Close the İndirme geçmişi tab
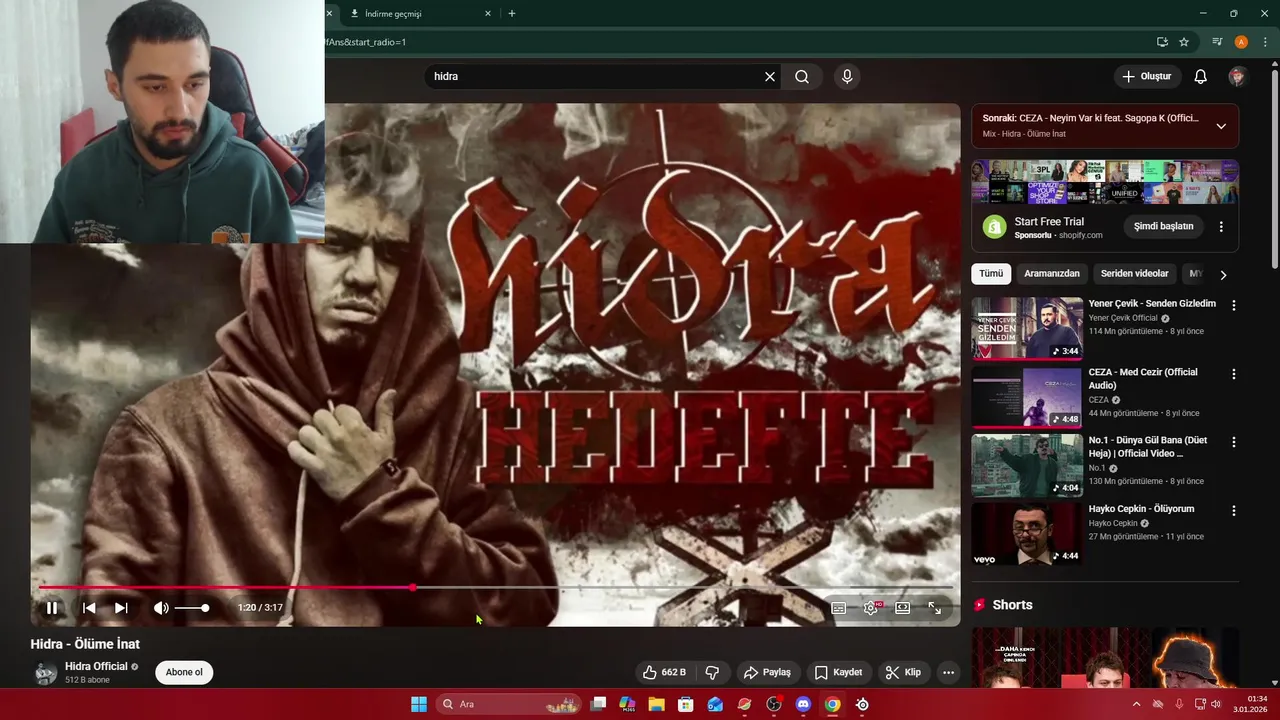This screenshot has width=1280, height=720. pyautogui.click(x=488, y=14)
